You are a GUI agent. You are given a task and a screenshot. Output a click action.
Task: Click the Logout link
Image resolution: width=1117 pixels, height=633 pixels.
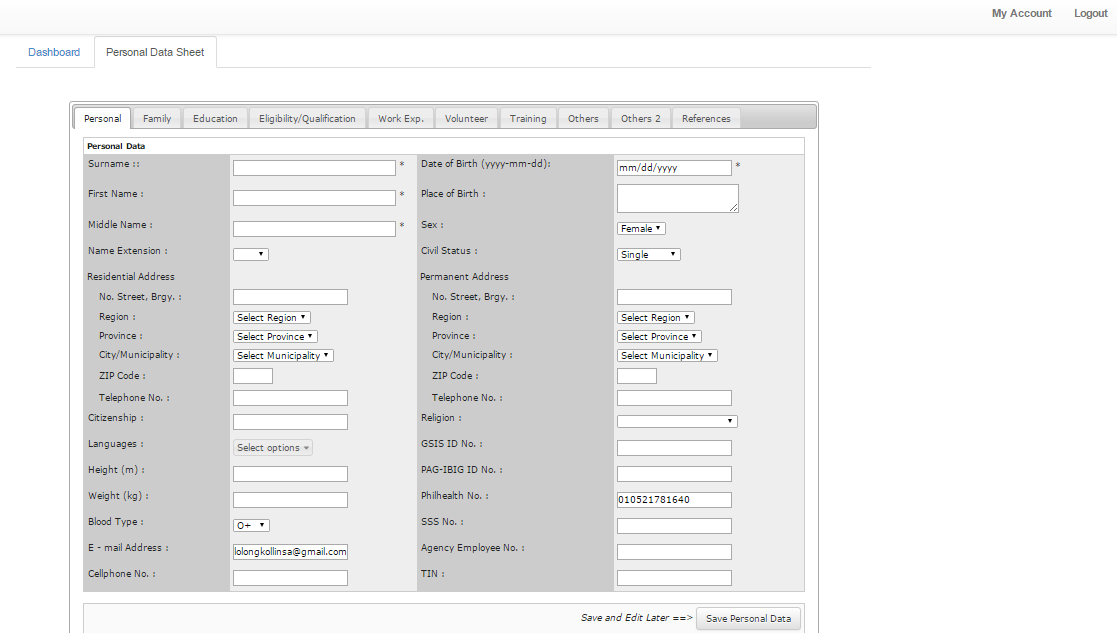(x=1090, y=13)
